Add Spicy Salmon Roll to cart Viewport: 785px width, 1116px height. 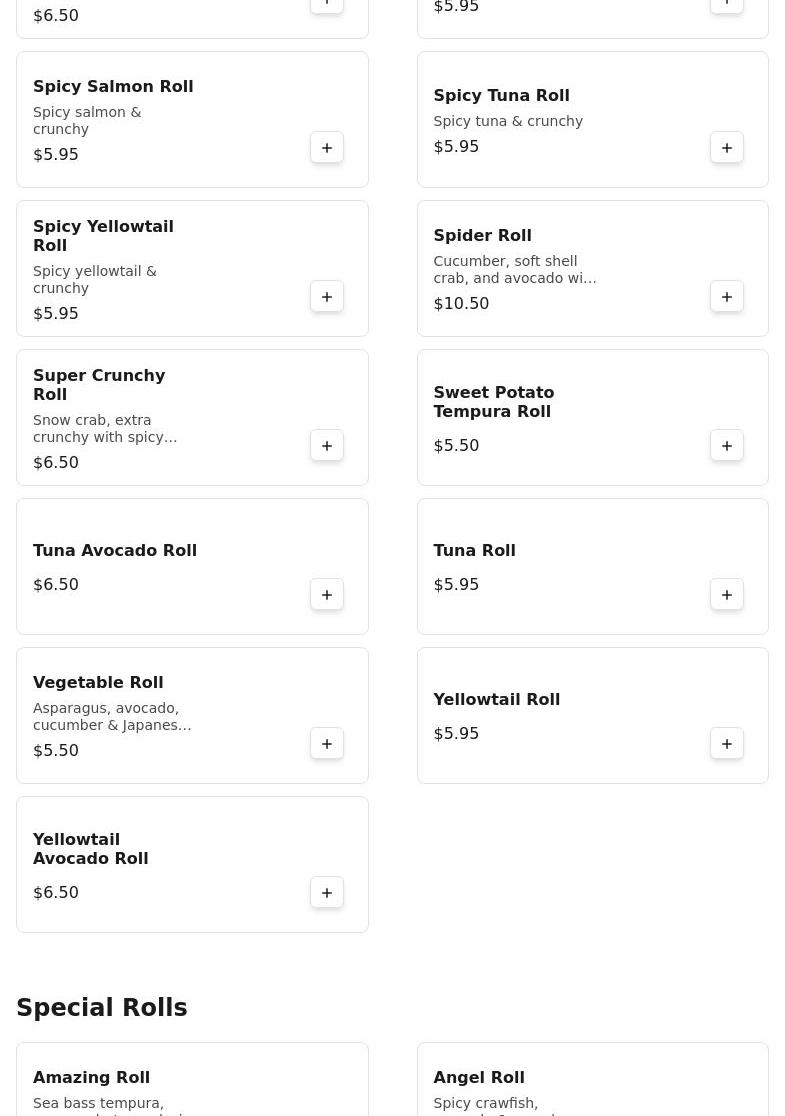pos(327,148)
